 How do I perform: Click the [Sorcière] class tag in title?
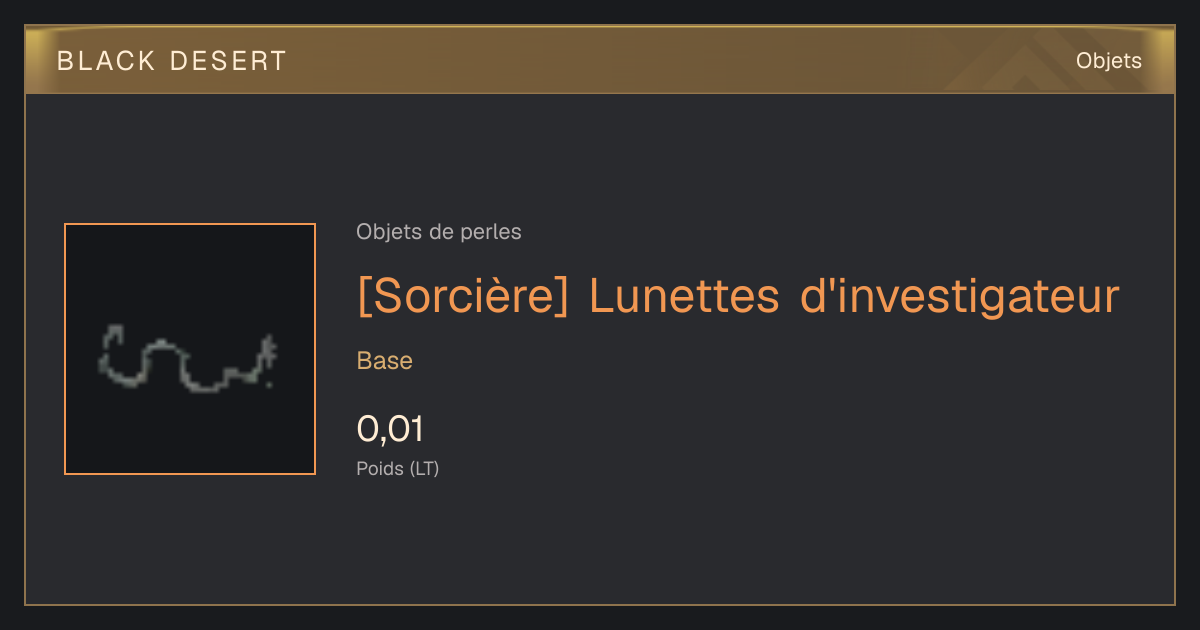tap(463, 296)
